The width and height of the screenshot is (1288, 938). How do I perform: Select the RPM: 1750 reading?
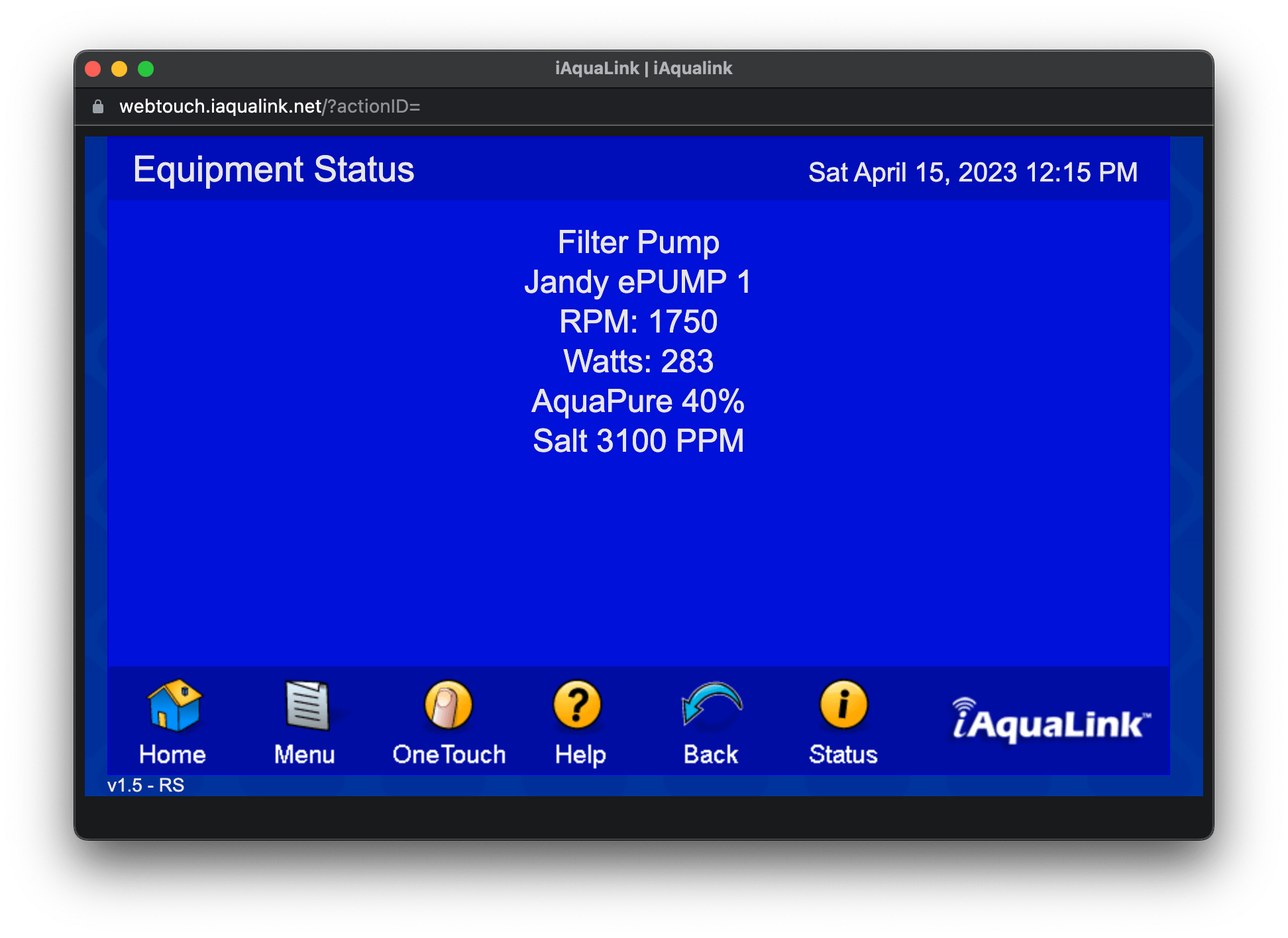coord(639,322)
